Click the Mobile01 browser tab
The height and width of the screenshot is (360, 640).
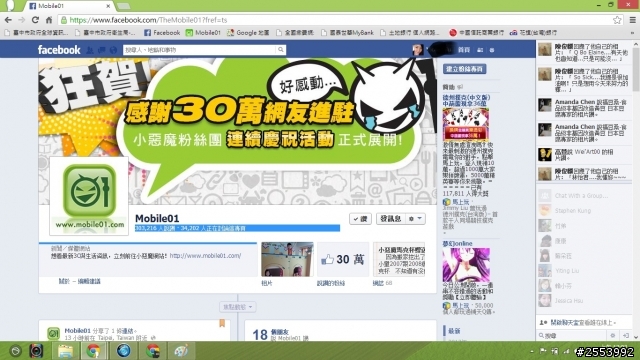69,6
